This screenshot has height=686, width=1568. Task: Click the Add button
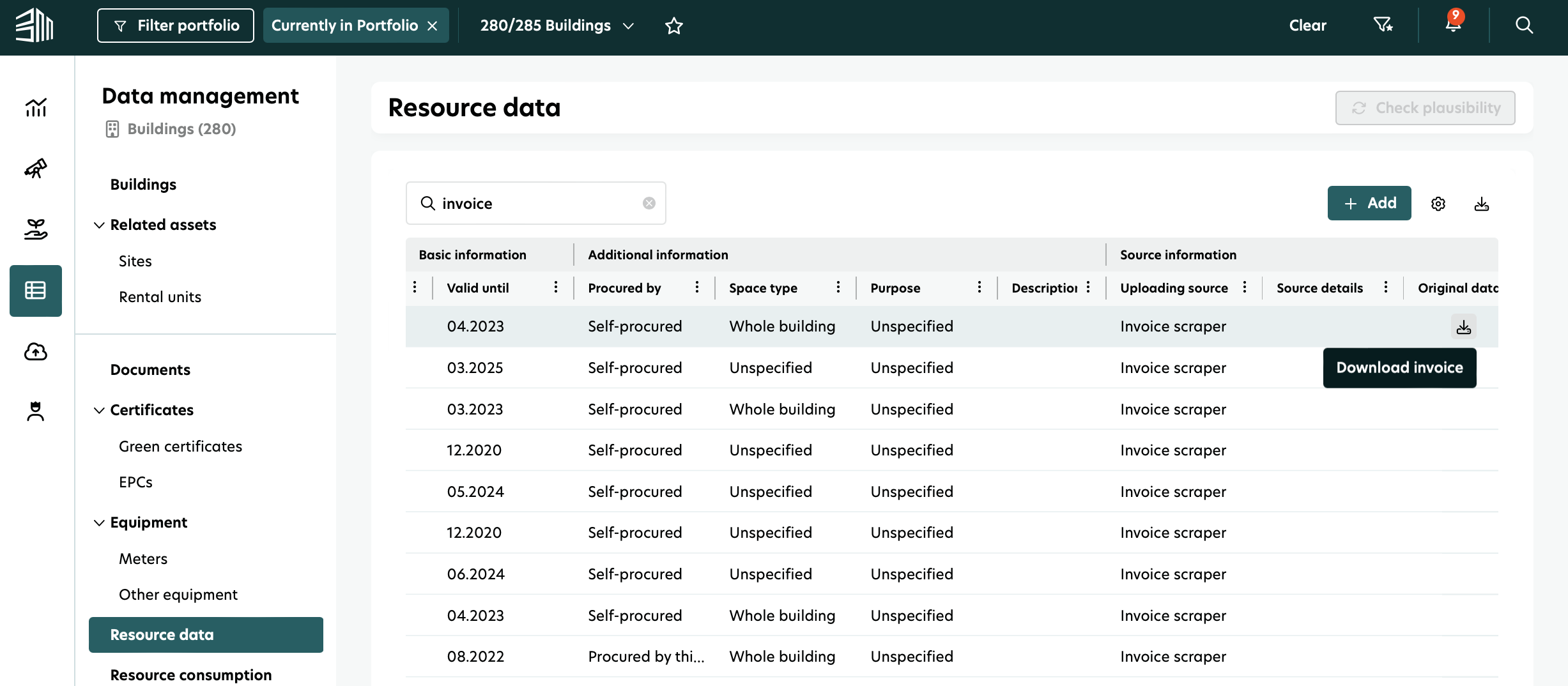click(1369, 203)
